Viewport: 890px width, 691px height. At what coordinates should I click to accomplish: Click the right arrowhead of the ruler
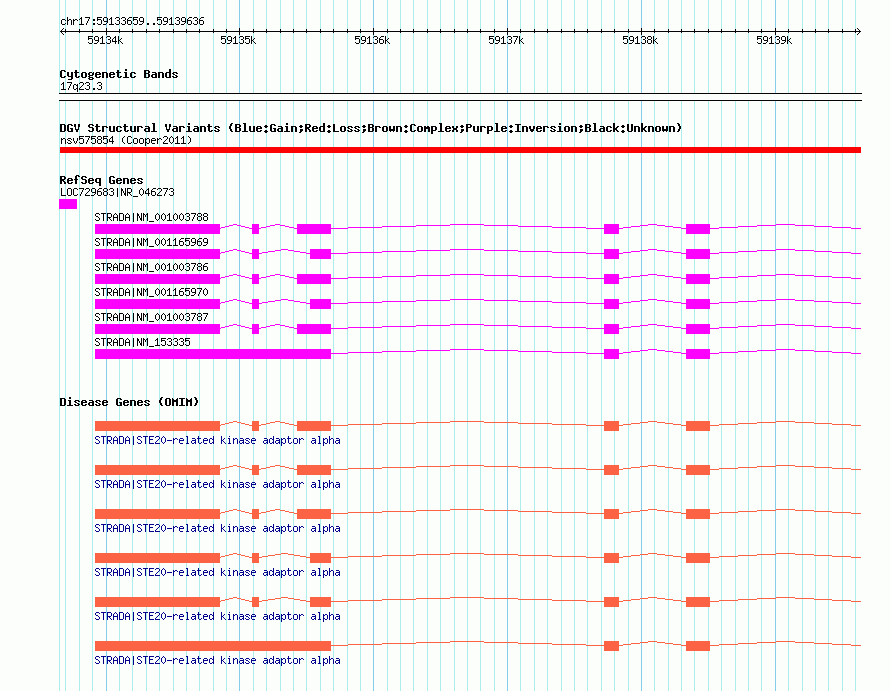click(x=858, y=31)
